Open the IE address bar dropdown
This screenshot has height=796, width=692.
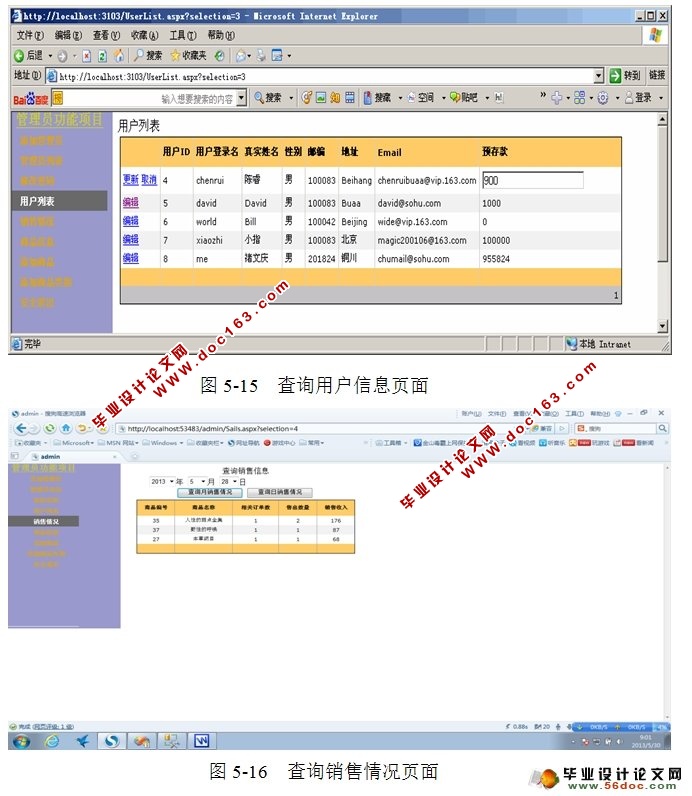(x=599, y=76)
